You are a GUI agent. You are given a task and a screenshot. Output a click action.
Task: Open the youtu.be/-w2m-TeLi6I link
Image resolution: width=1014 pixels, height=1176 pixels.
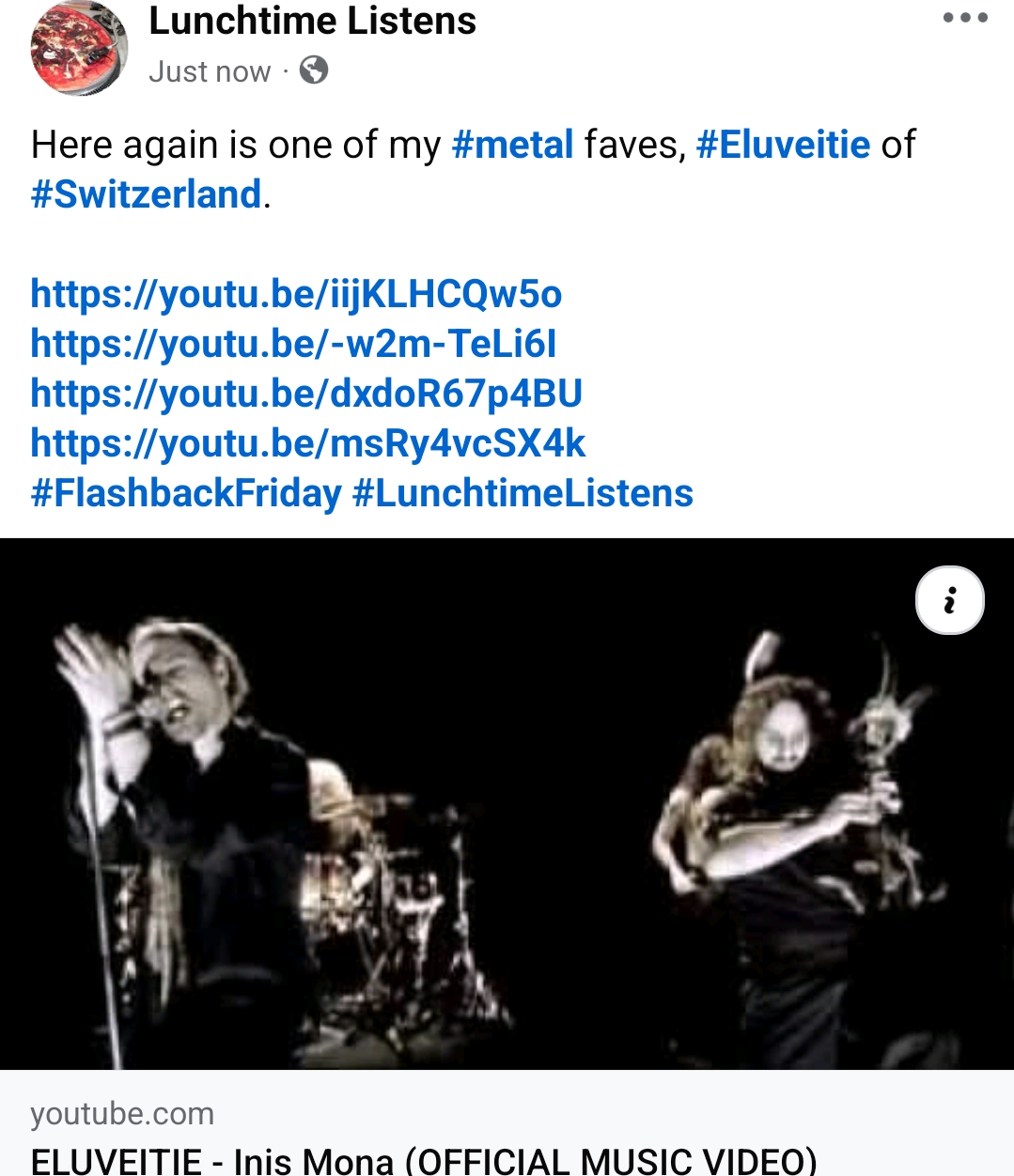click(x=293, y=344)
